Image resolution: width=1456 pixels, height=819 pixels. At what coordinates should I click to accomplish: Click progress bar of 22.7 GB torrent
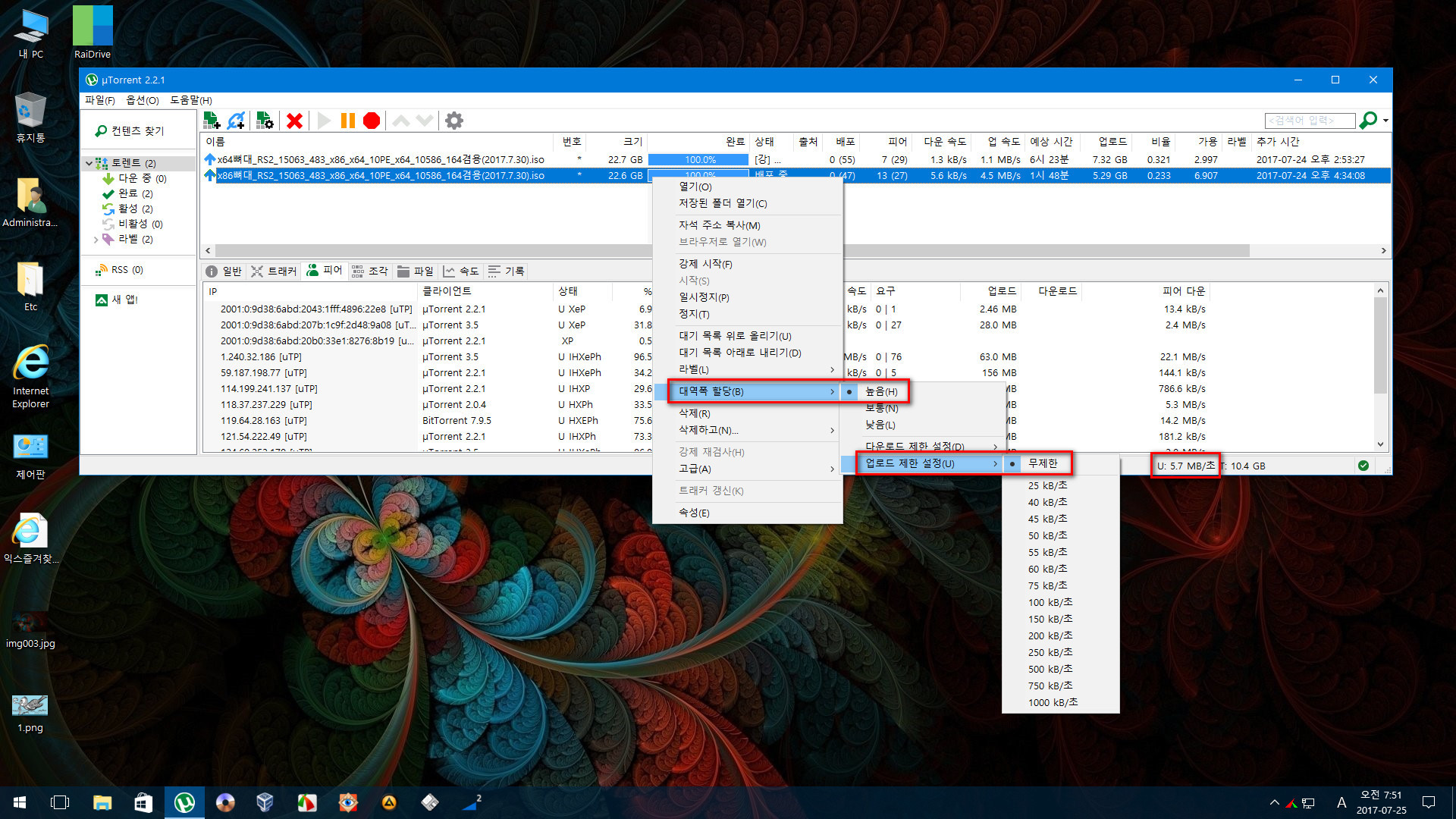click(698, 160)
